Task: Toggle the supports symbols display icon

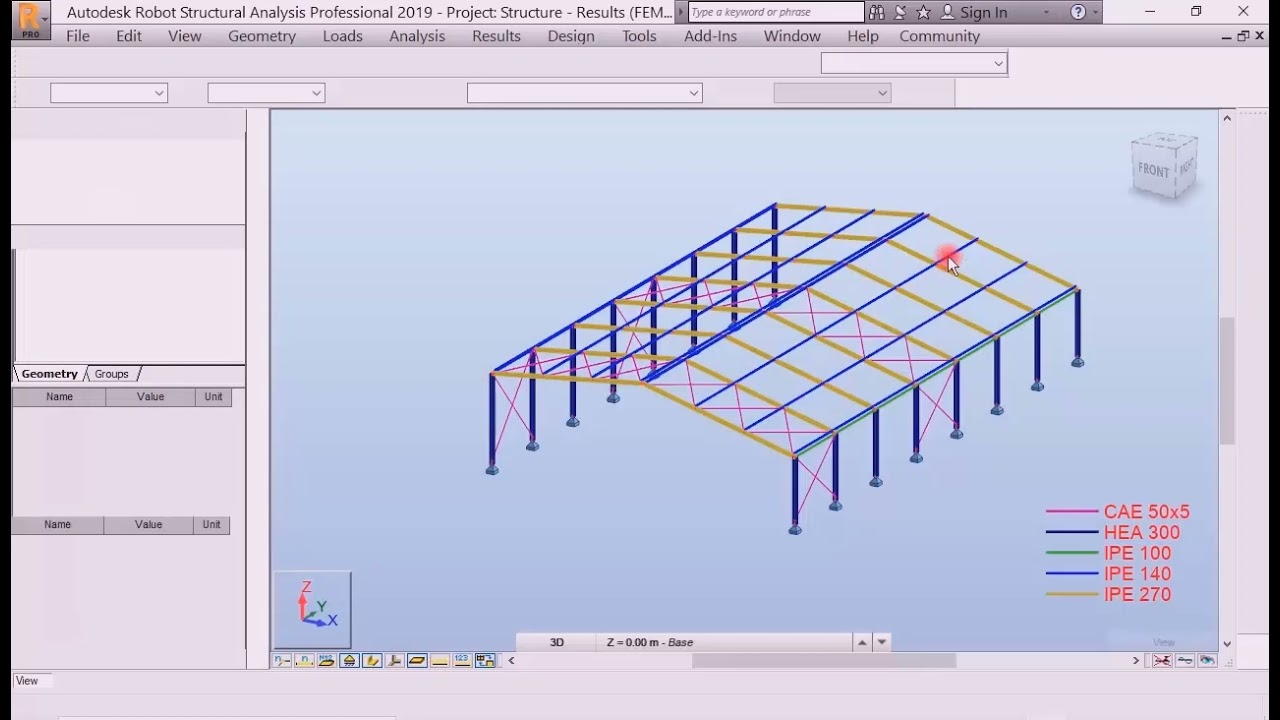Action: click(349, 660)
